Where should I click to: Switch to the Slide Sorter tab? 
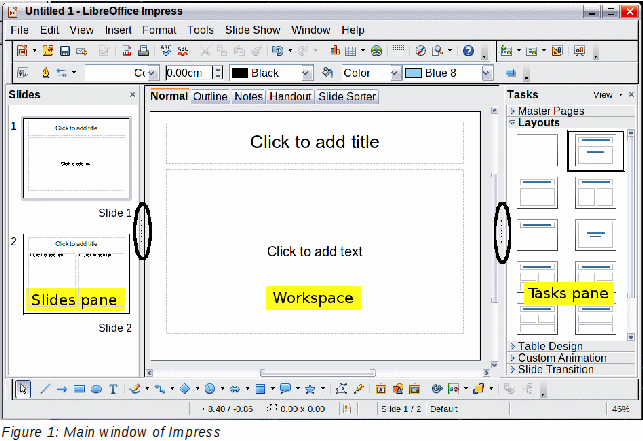tap(347, 96)
